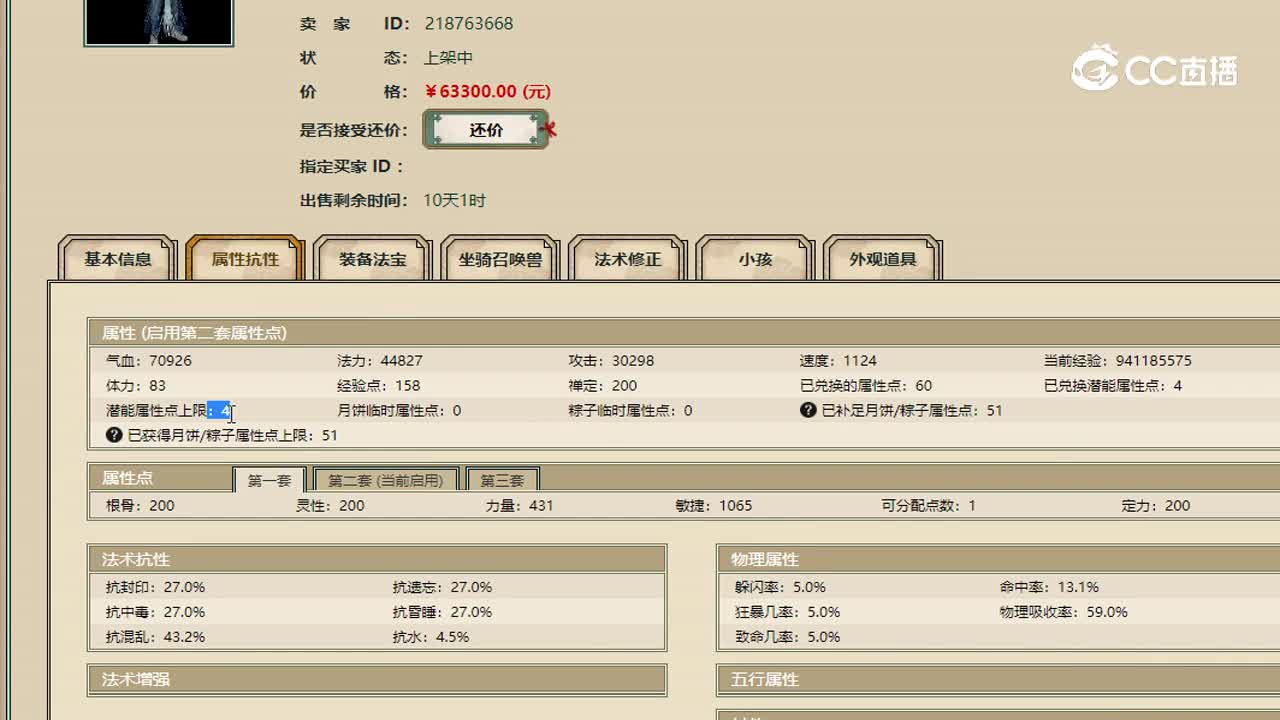Click 抗封印: 27.0% resistance

[155, 587]
